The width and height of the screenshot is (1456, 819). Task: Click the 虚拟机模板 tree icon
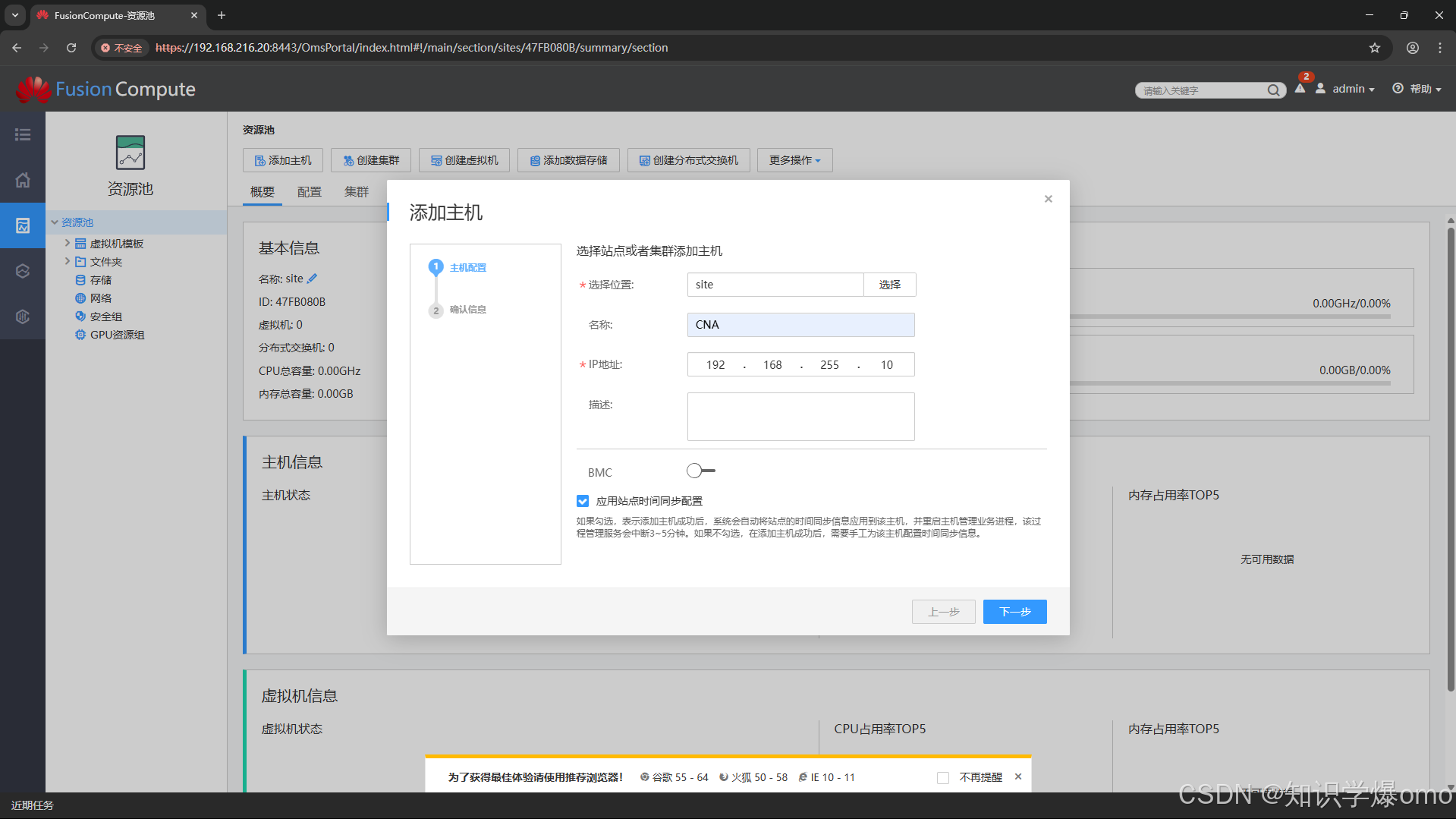pyautogui.click(x=80, y=244)
